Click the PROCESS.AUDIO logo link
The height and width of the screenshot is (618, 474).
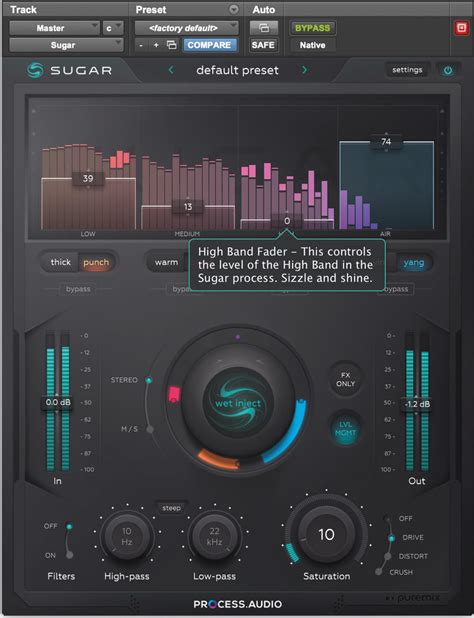click(238, 604)
